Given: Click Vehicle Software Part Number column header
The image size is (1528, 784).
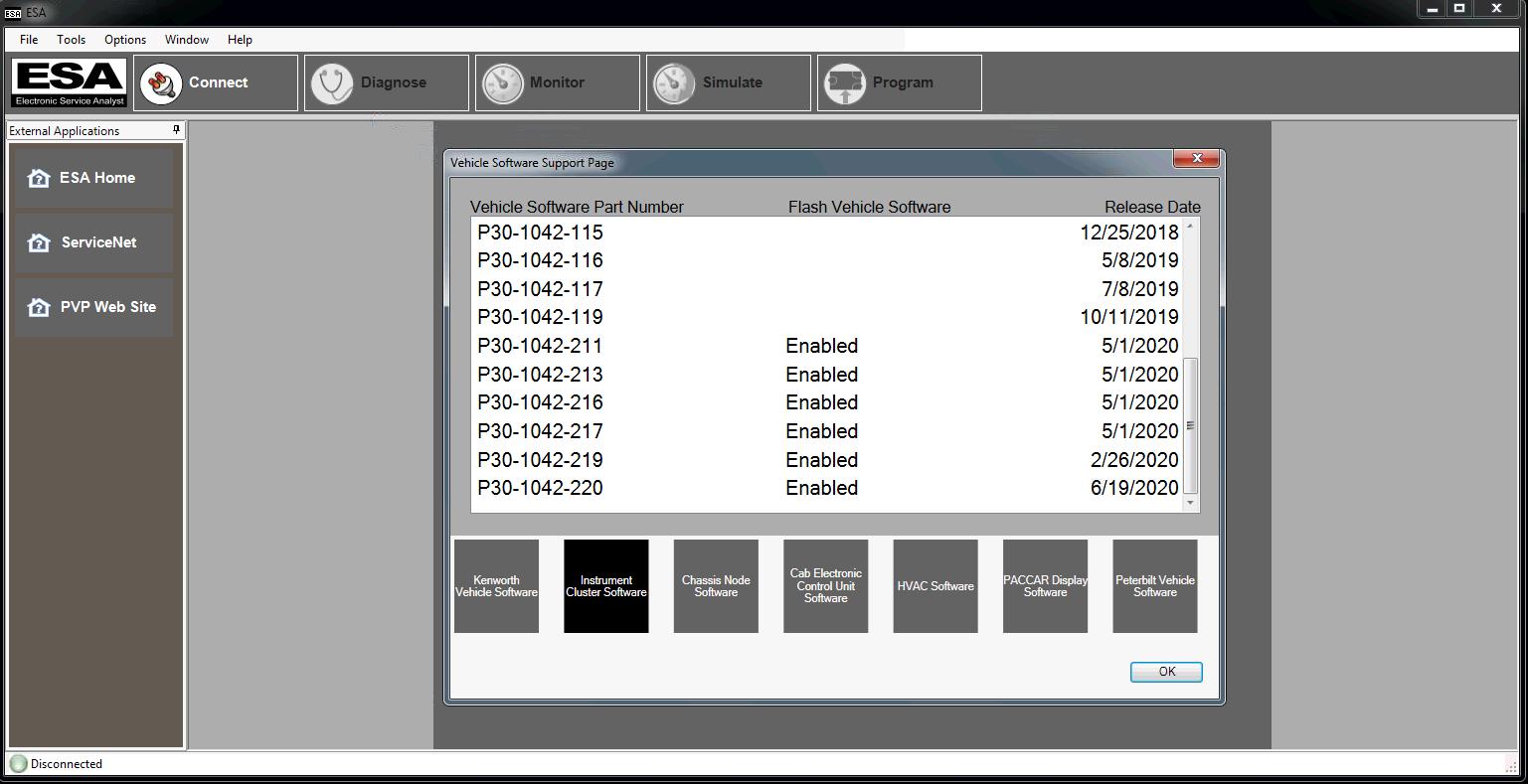Looking at the screenshot, I should (x=577, y=207).
